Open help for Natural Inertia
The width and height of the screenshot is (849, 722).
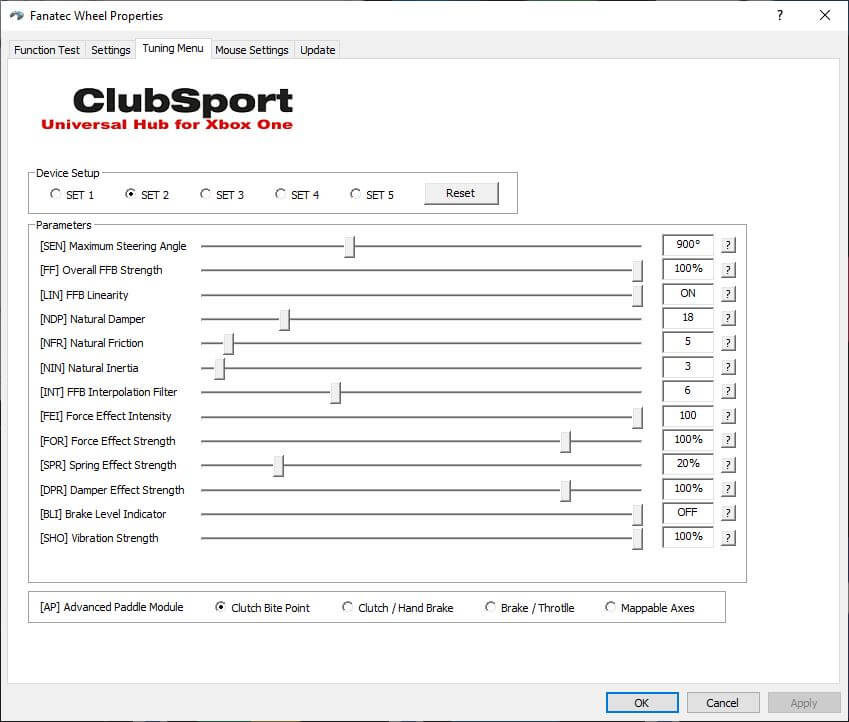[x=728, y=367]
